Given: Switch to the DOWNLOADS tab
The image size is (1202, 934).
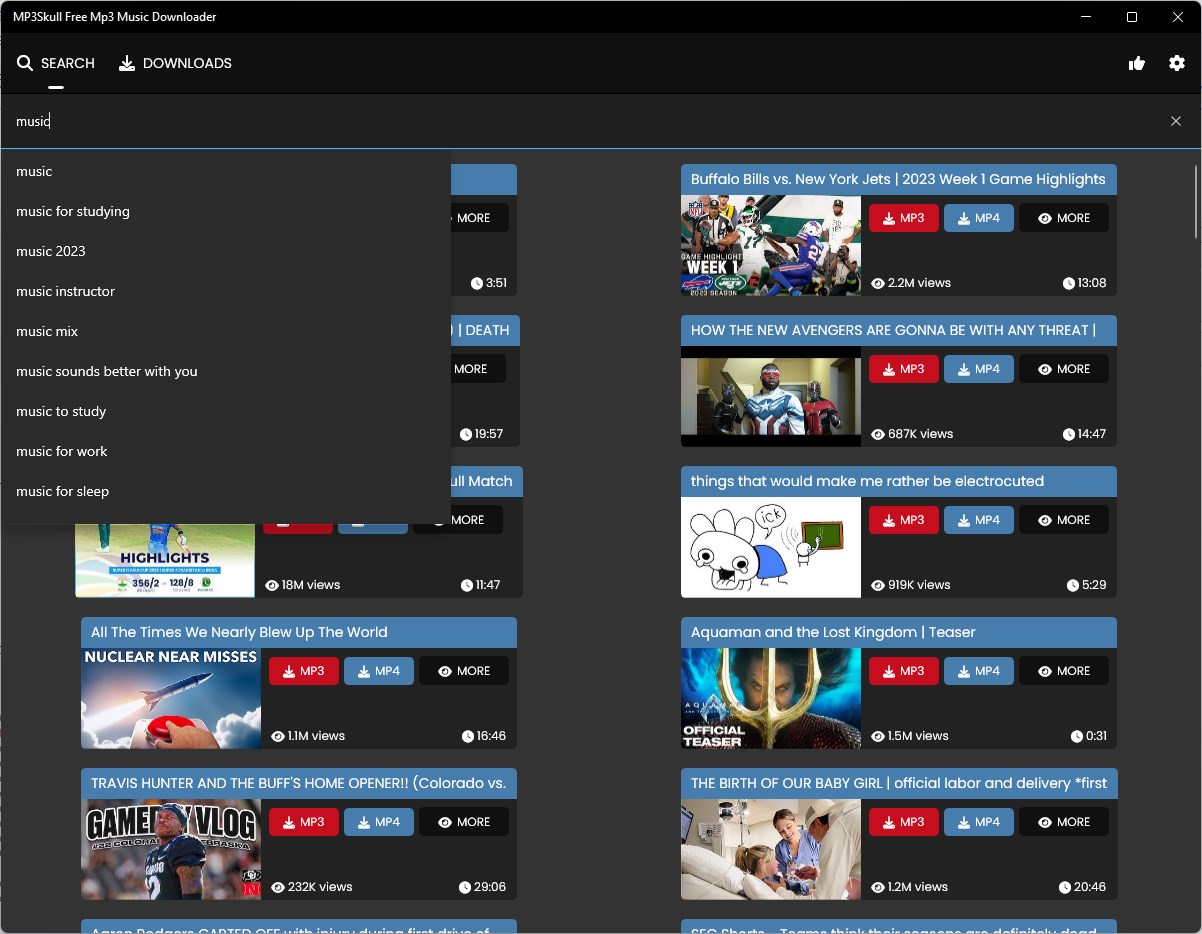Looking at the screenshot, I should coord(186,62).
